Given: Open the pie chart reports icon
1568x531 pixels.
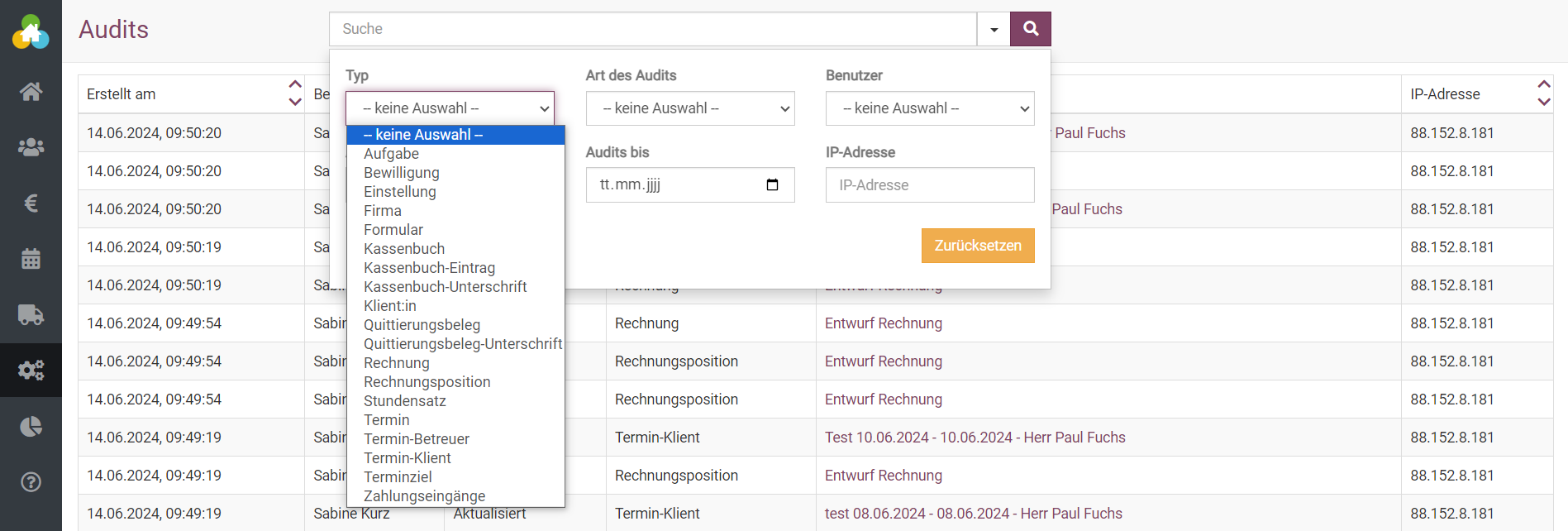Looking at the screenshot, I should [x=31, y=426].
